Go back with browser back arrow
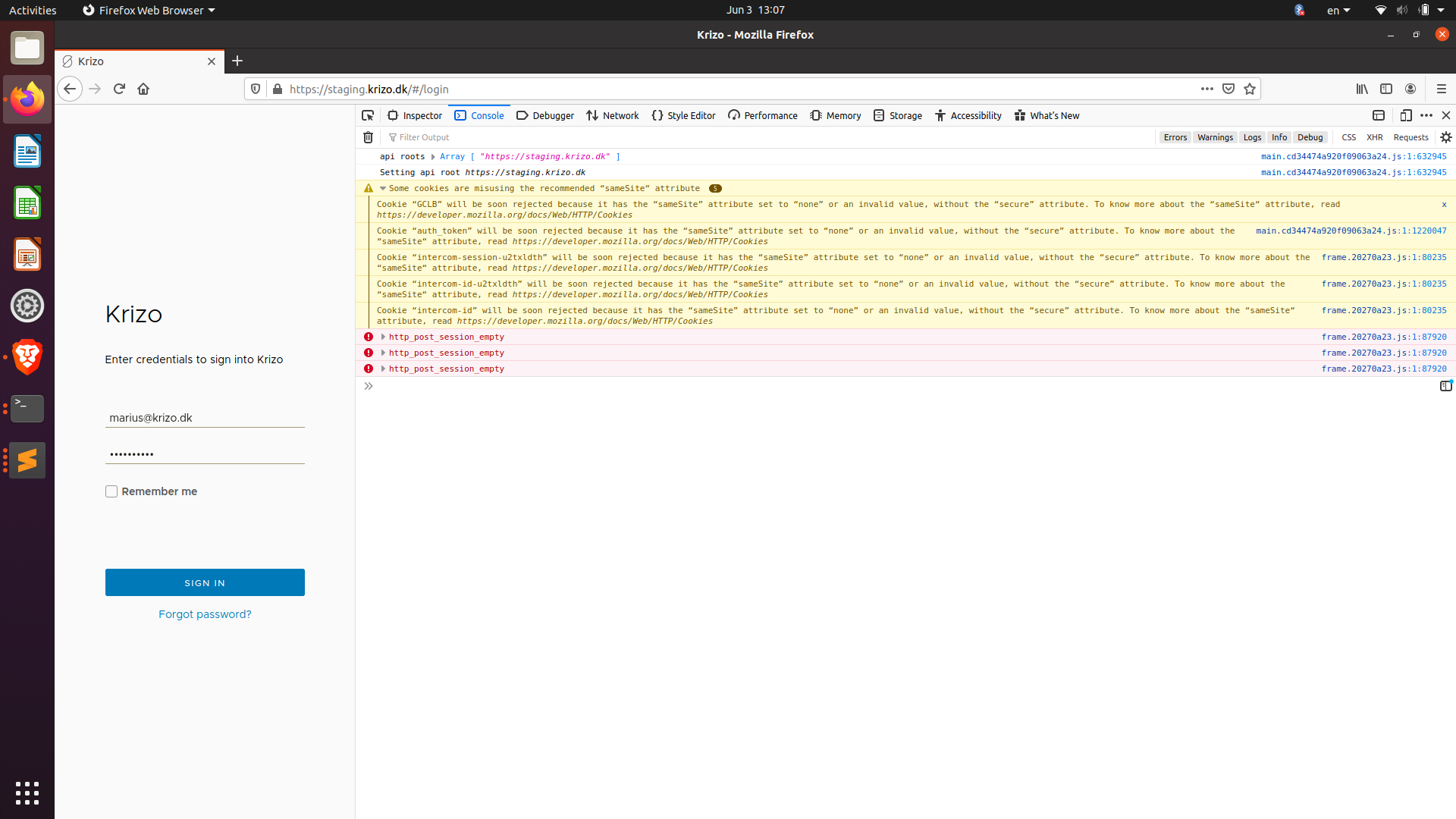The height and width of the screenshot is (819, 1456). pos(70,89)
